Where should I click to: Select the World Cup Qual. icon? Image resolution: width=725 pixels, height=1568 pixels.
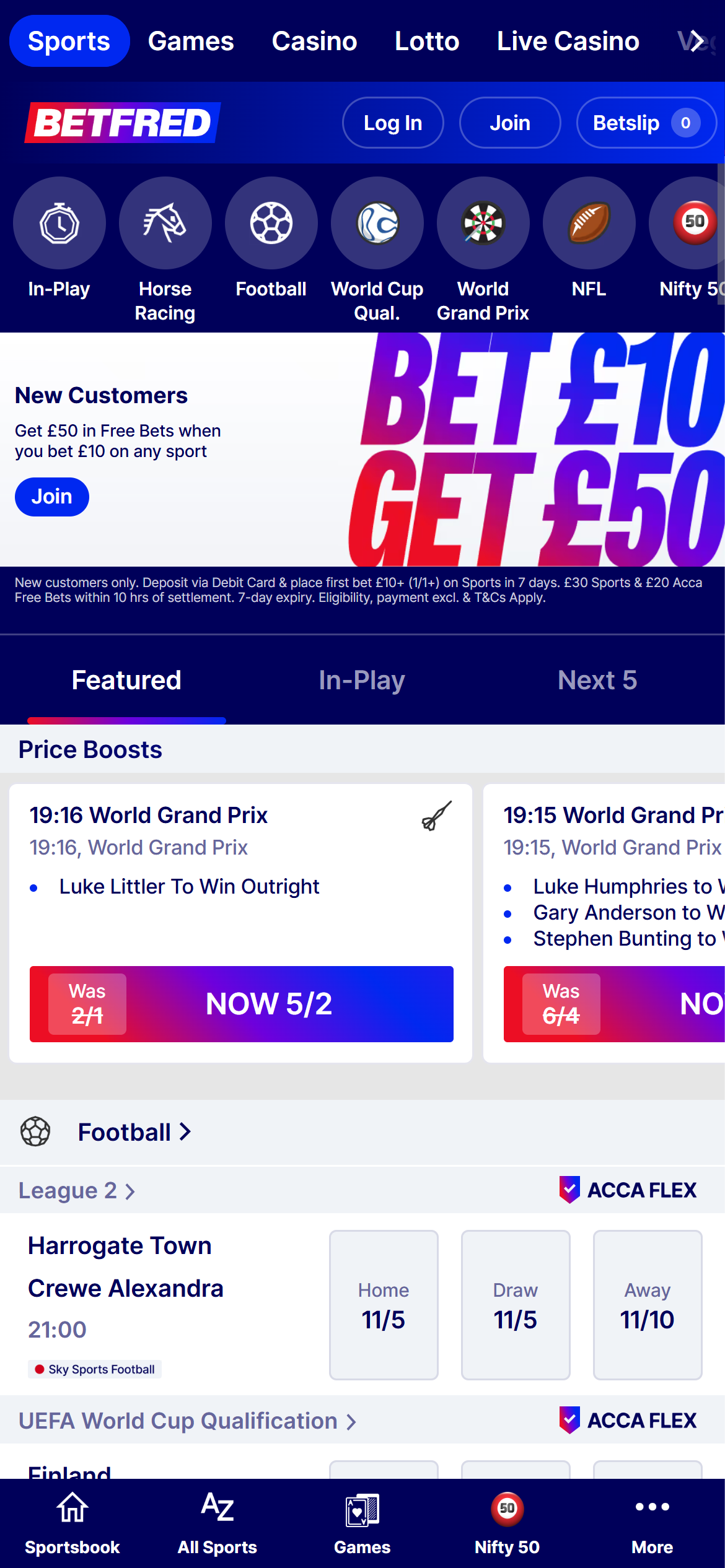pyautogui.click(x=377, y=223)
